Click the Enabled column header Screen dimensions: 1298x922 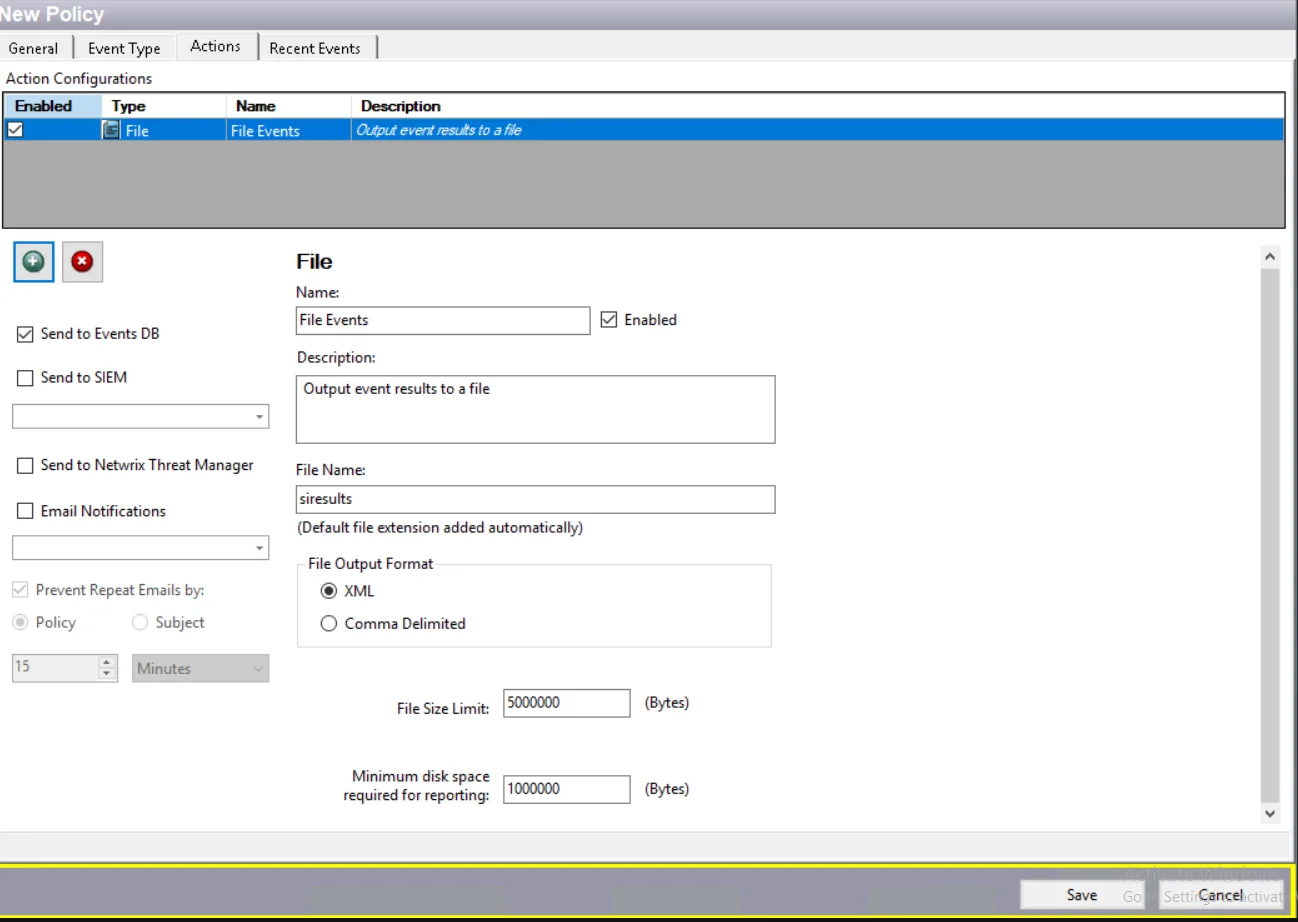coord(52,106)
